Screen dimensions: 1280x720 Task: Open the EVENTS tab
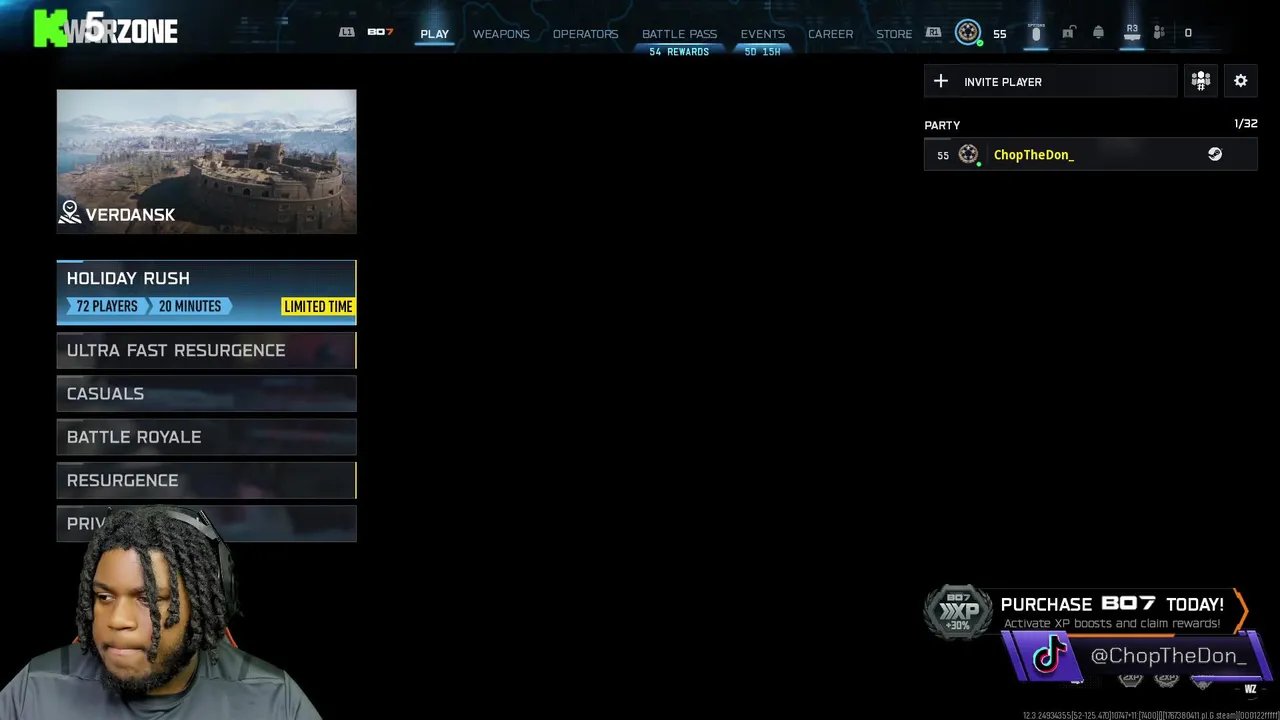coord(762,34)
